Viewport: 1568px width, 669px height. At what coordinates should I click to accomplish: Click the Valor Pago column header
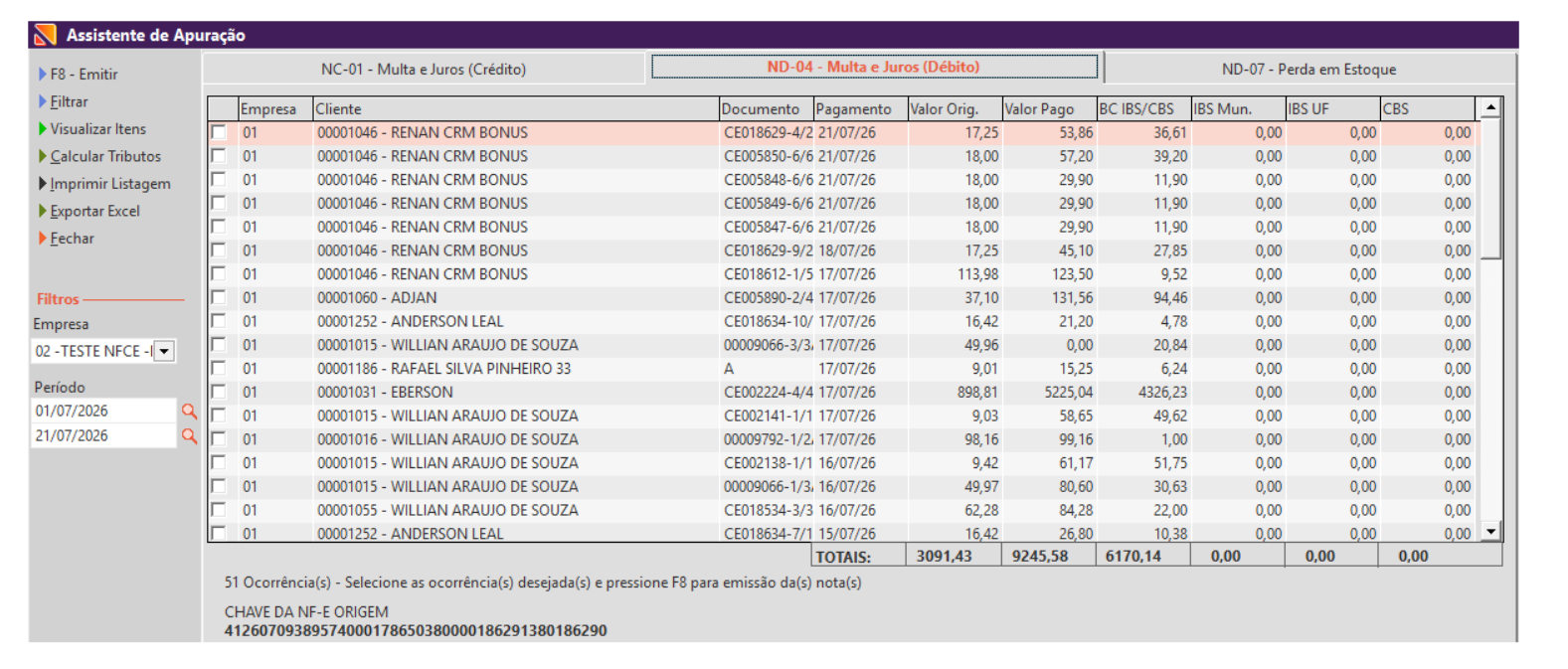coord(1049,108)
